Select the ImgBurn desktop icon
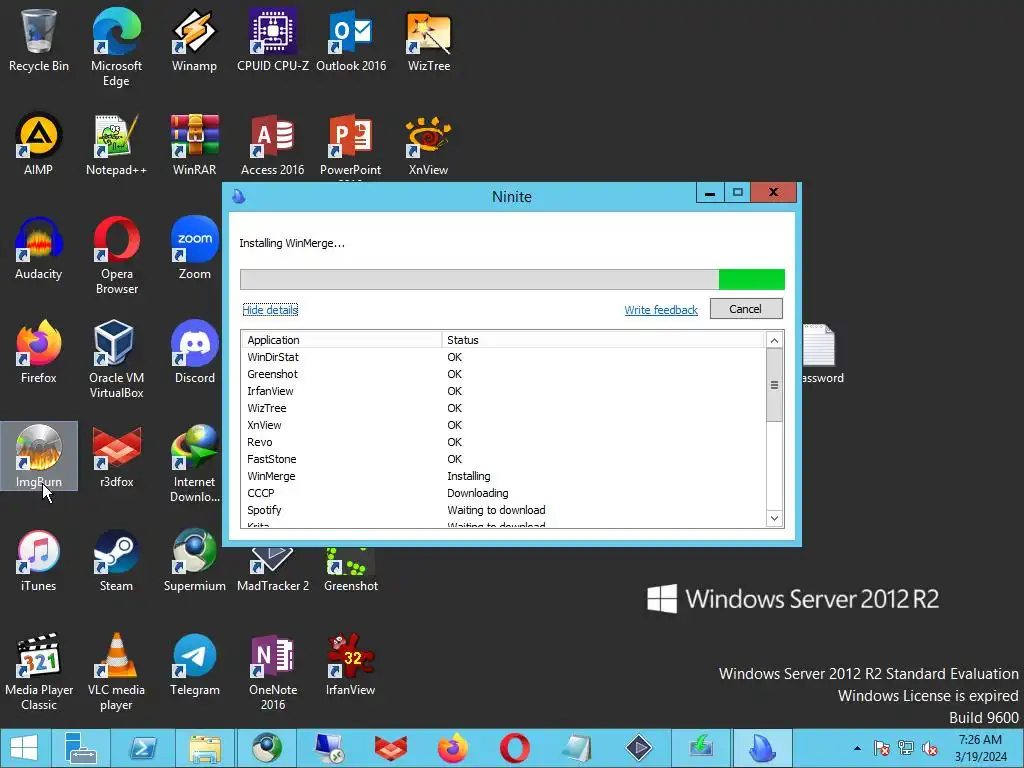Screen dimensions: 1024x768 click(x=39, y=456)
